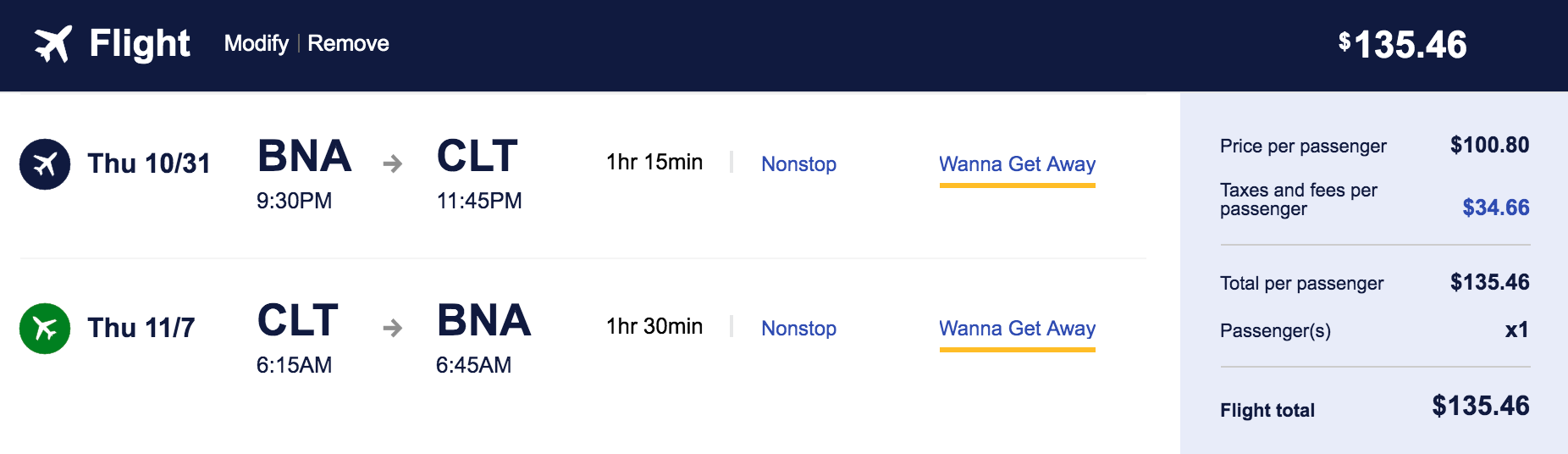Click the arrow between CLT and BNA
Screen dimensions: 1568x454
[392, 328]
